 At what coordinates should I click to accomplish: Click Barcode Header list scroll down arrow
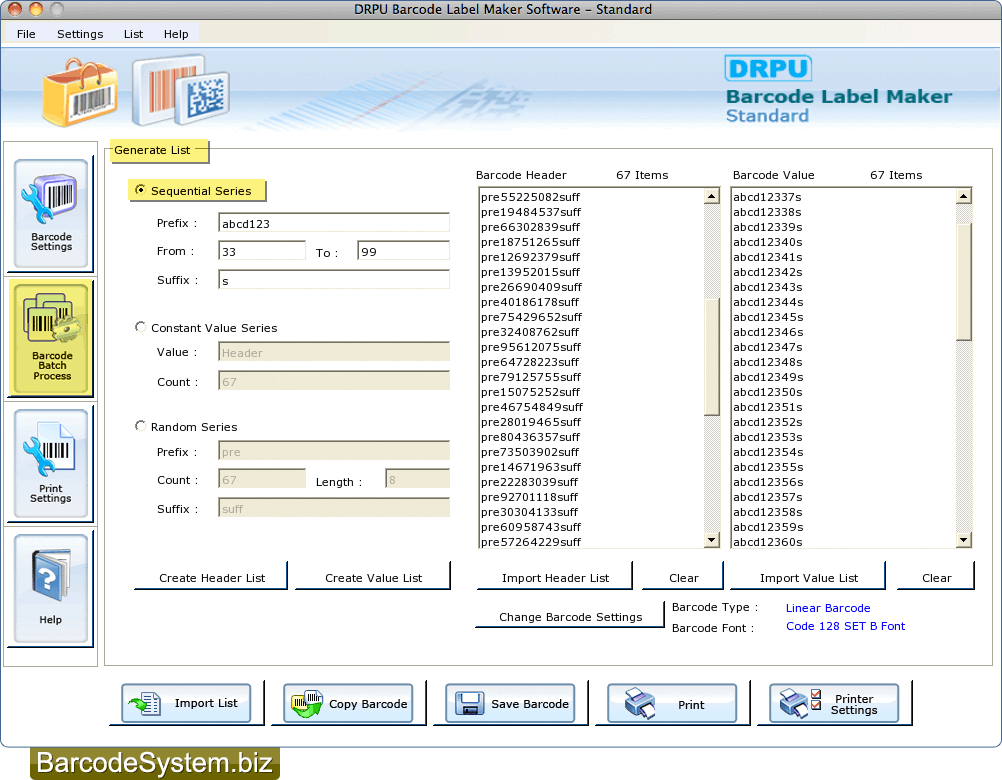tap(712, 540)
